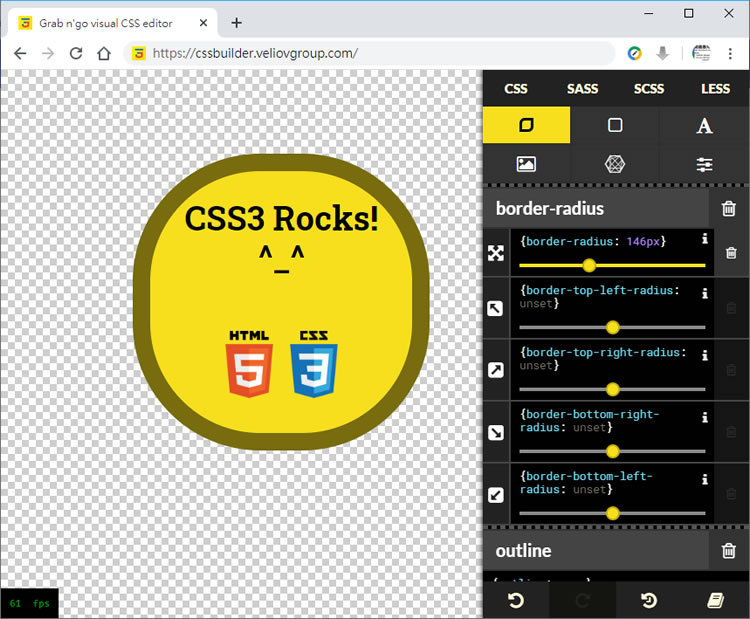Click the border-bottom-left-radius unset value
The width and height of the screenshot is (750, 619).
pyautogui.click(x=590, y=489)
